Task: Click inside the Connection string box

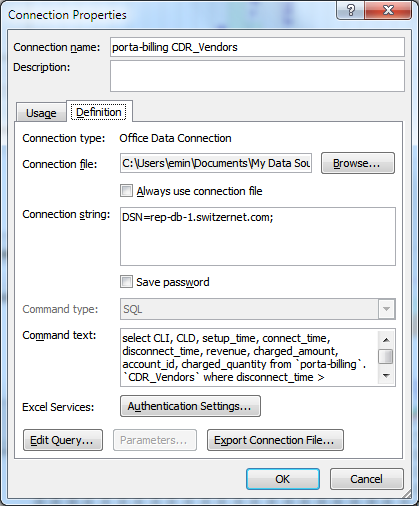Action: coord(258,237)
